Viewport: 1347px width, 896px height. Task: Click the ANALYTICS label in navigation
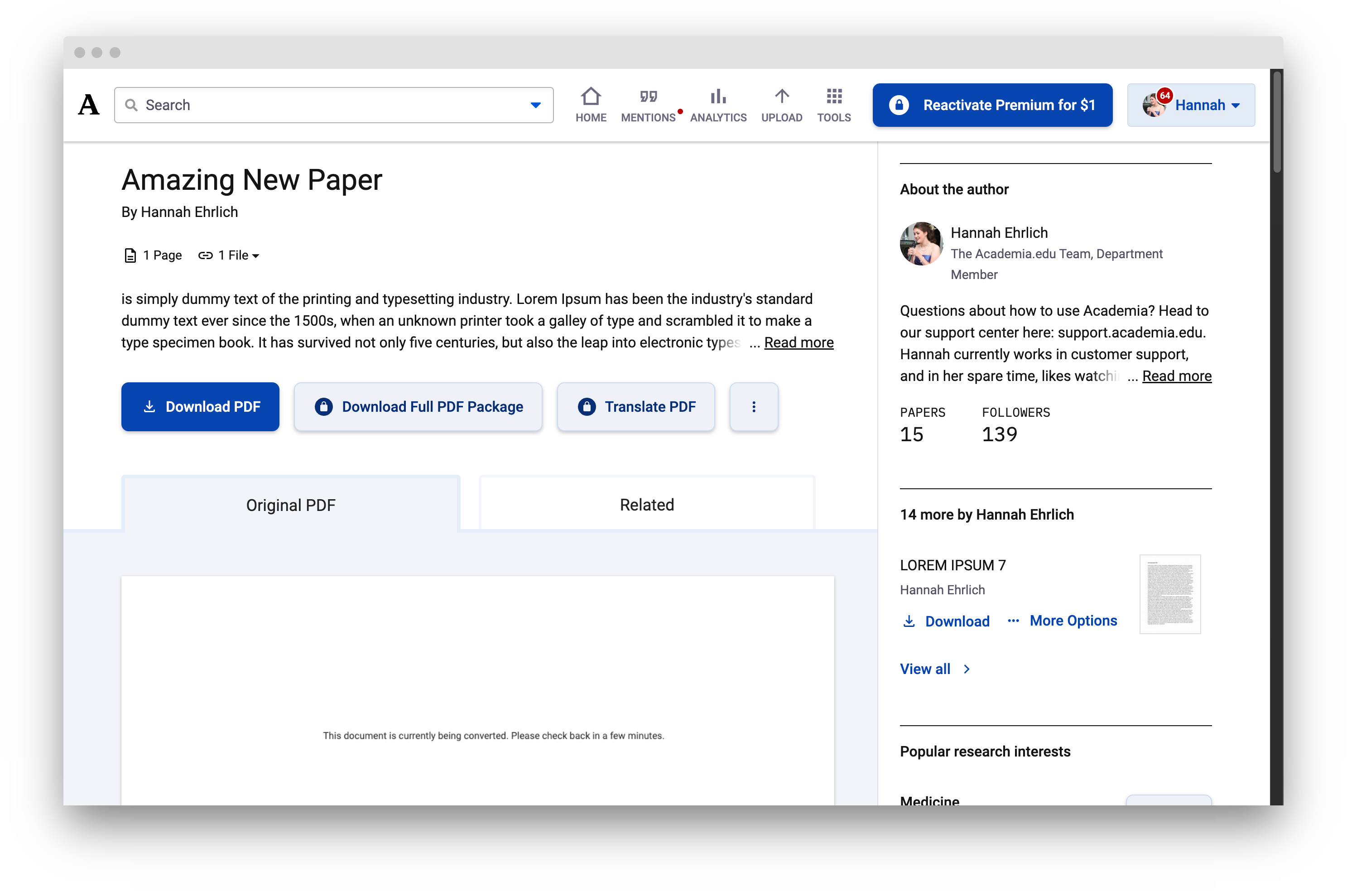coord(718,118)
